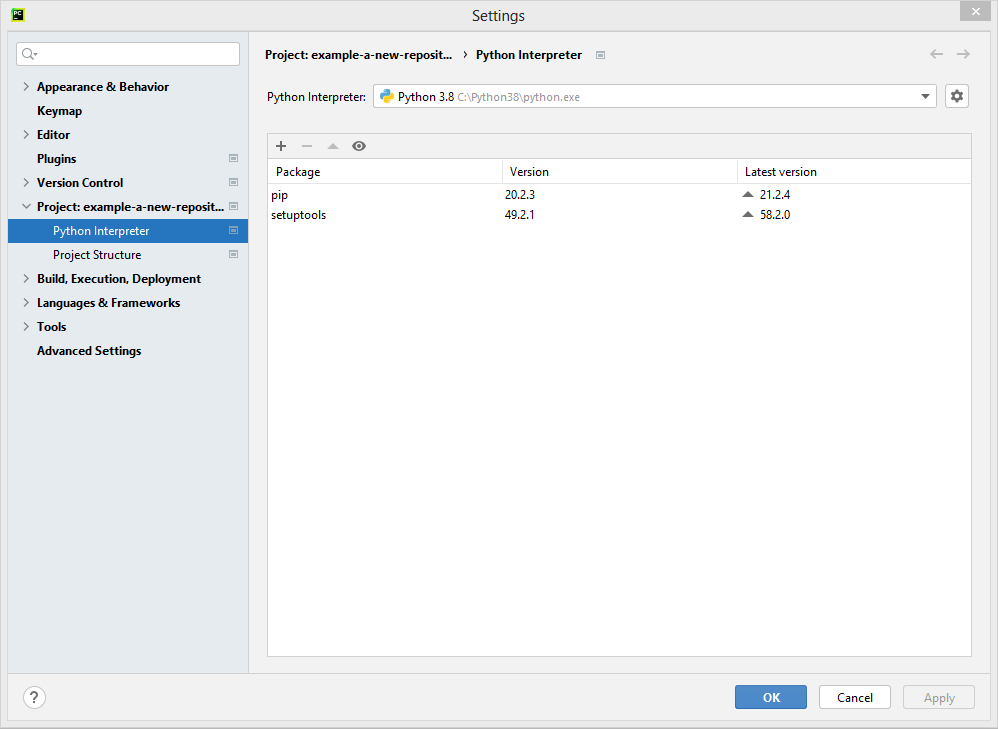Collapse the Project: example-a-new-repositor tree node

click(x=26, y=206)
